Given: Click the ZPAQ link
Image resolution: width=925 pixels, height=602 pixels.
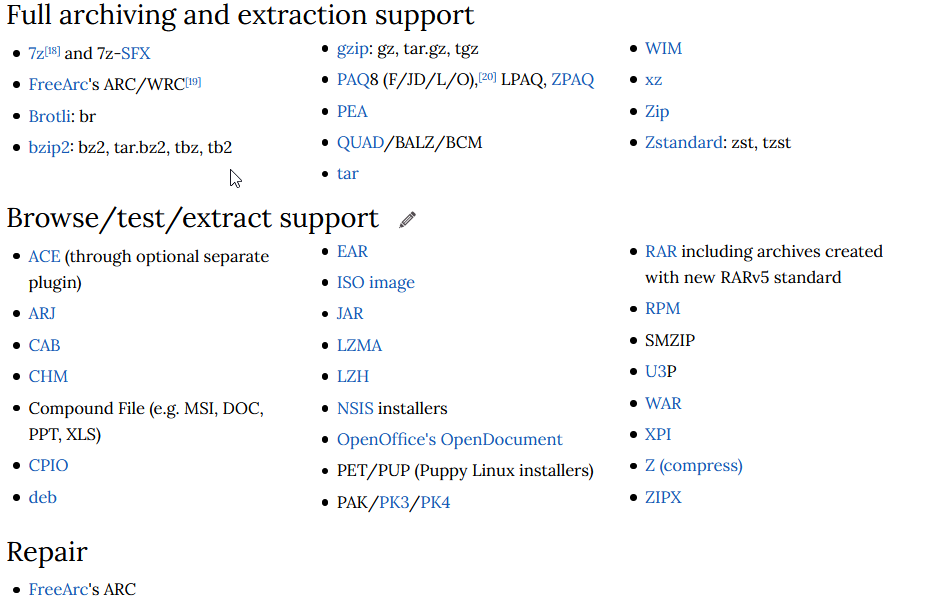Looking at the screenshot, I should click(x=572, y=80).
